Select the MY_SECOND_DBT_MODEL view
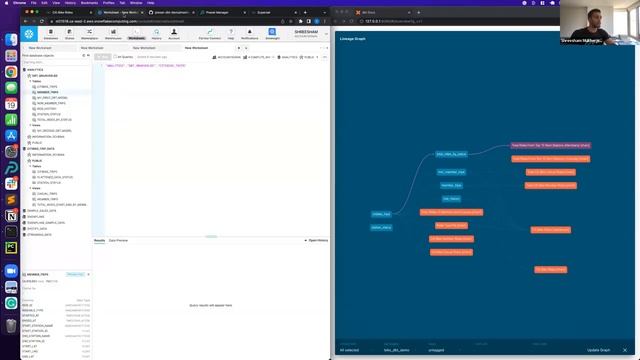 click(x=54, y=131)
